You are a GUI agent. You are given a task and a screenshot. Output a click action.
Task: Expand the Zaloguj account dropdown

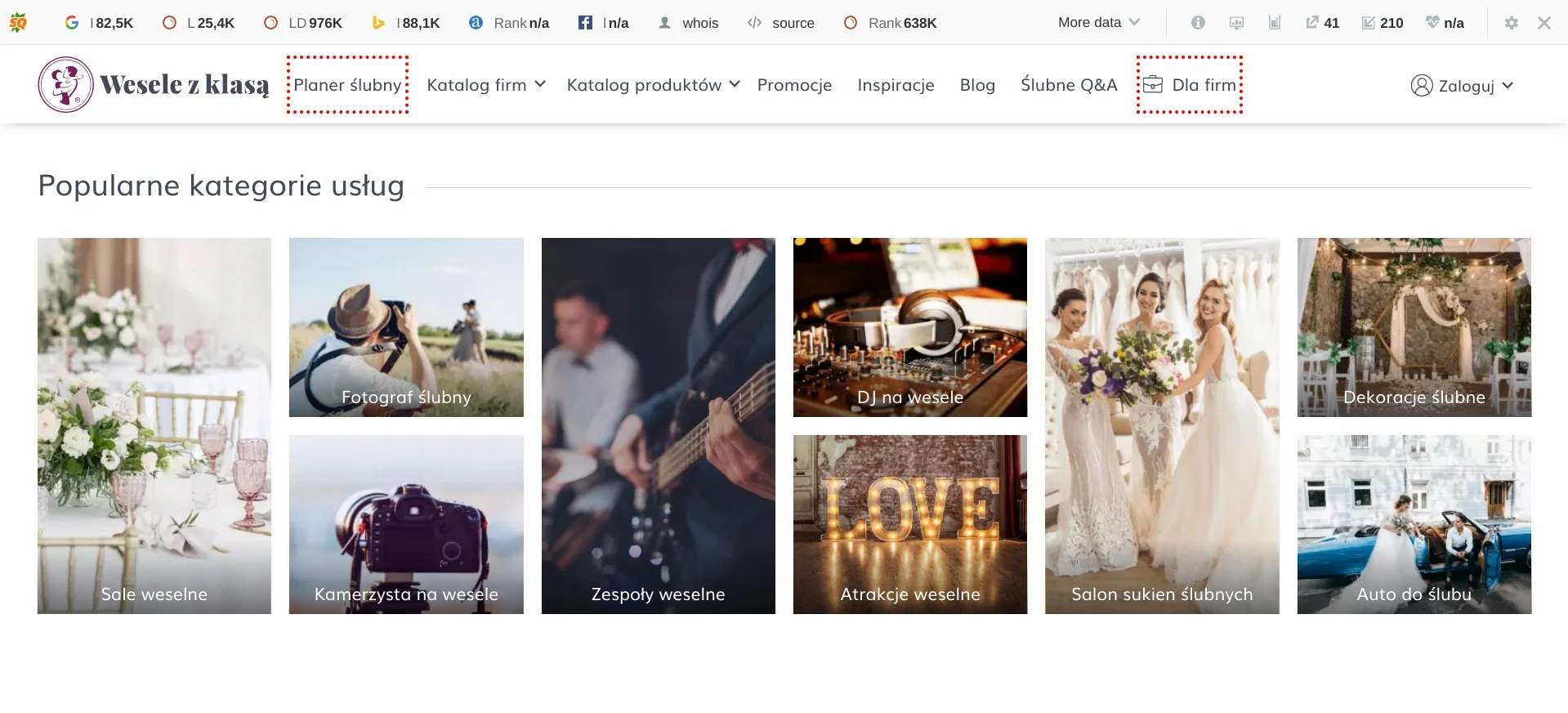click(1462, 86)
